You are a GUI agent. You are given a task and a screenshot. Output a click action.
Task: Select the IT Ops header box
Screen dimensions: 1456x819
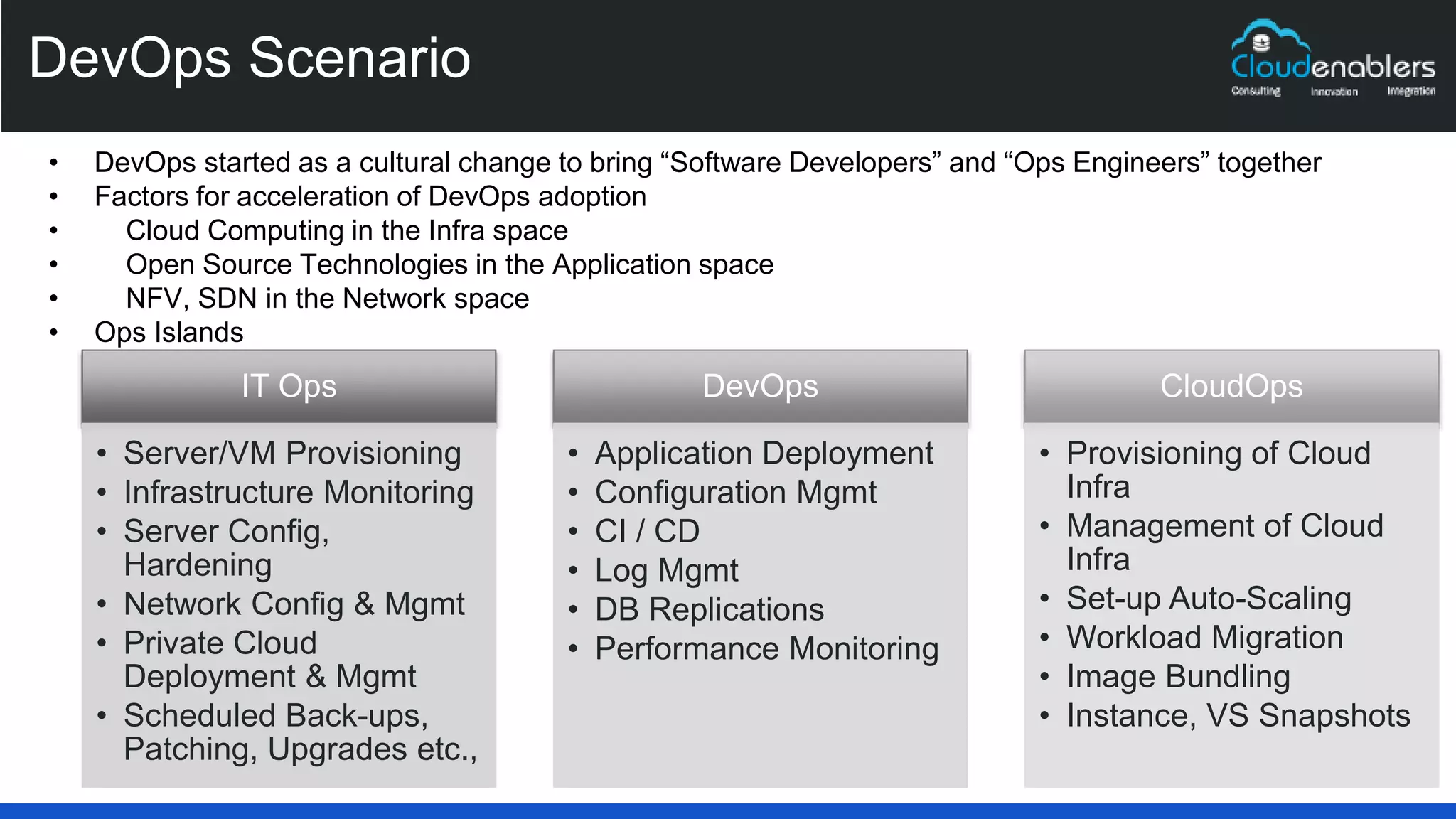click(x=289, y=387)
